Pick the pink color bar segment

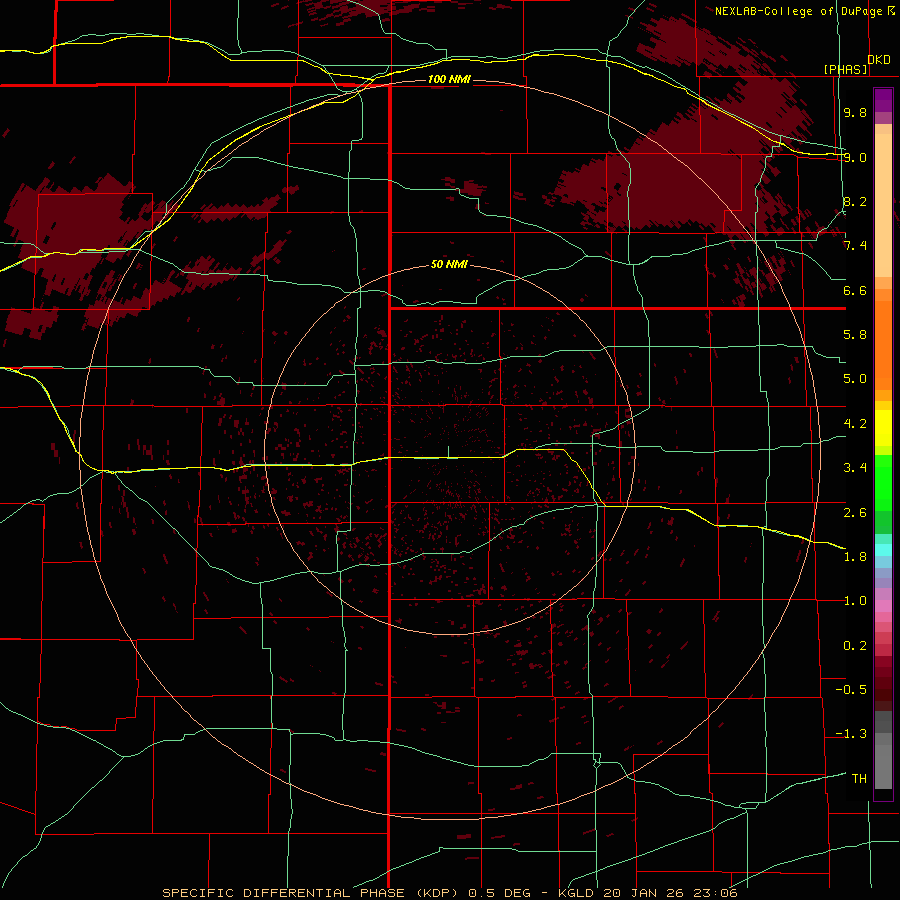point(883,606)
